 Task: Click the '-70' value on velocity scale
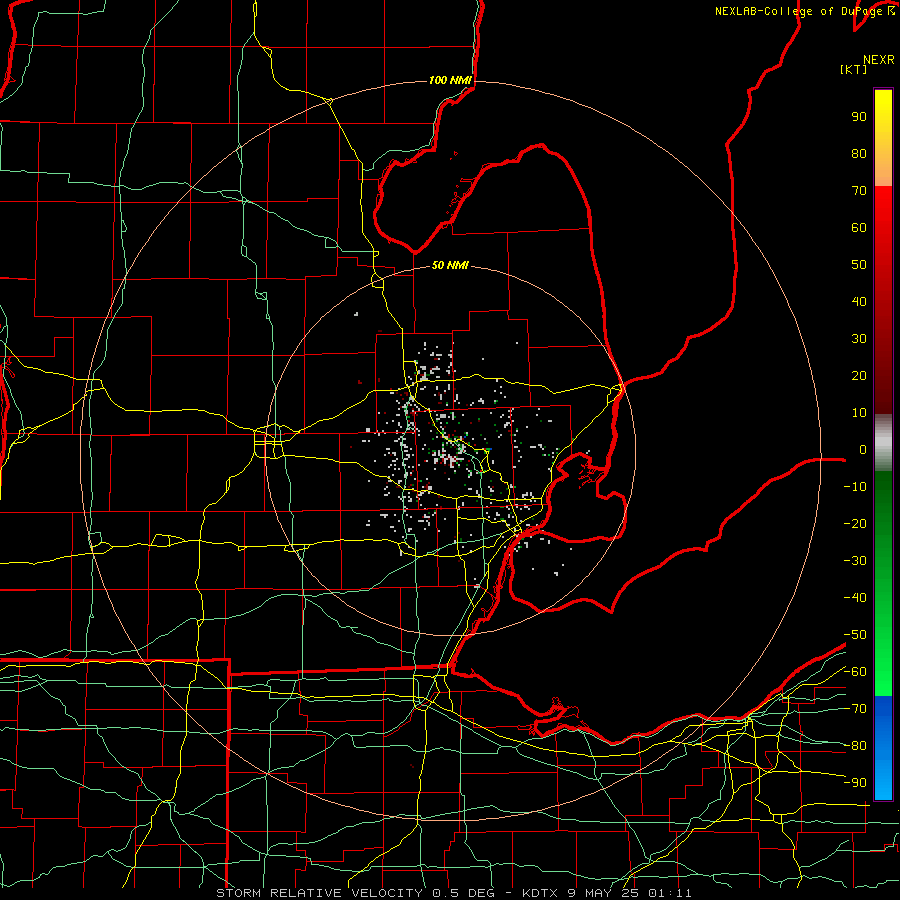coord(855,709)
